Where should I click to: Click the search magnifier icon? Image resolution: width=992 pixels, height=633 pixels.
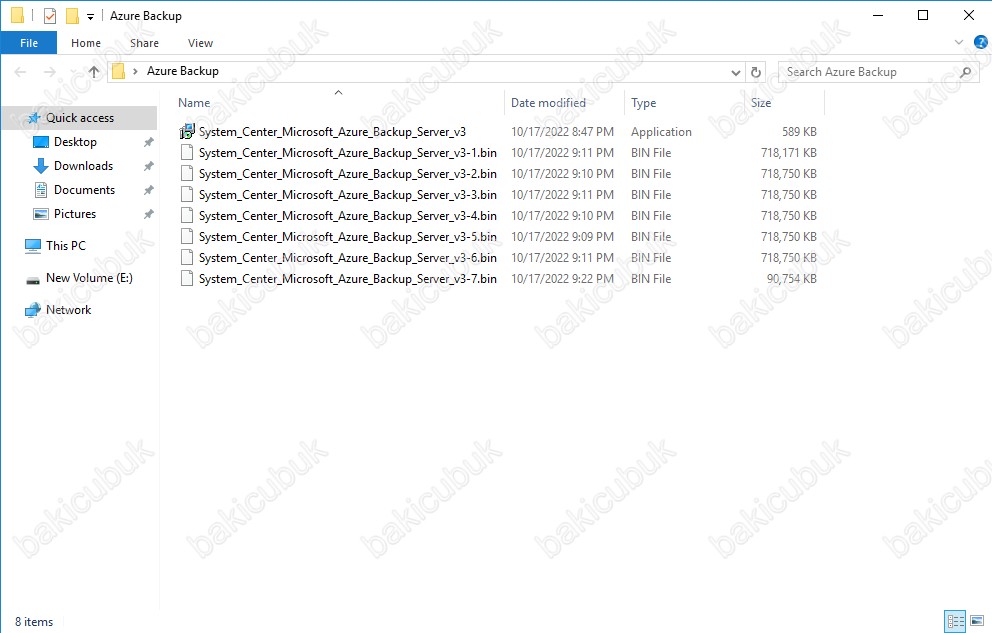pyautogui.click(x=965, y=72)
